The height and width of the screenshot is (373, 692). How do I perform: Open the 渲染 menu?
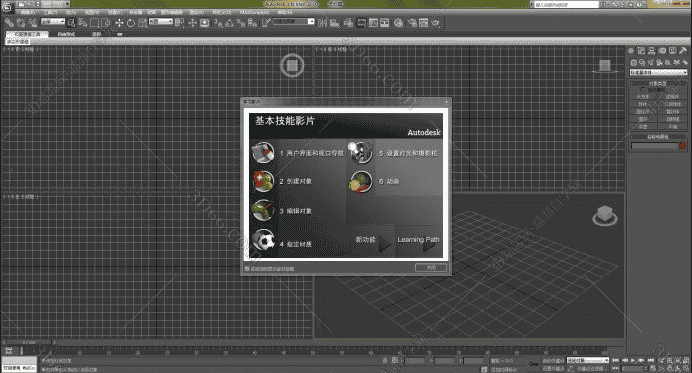196,12
